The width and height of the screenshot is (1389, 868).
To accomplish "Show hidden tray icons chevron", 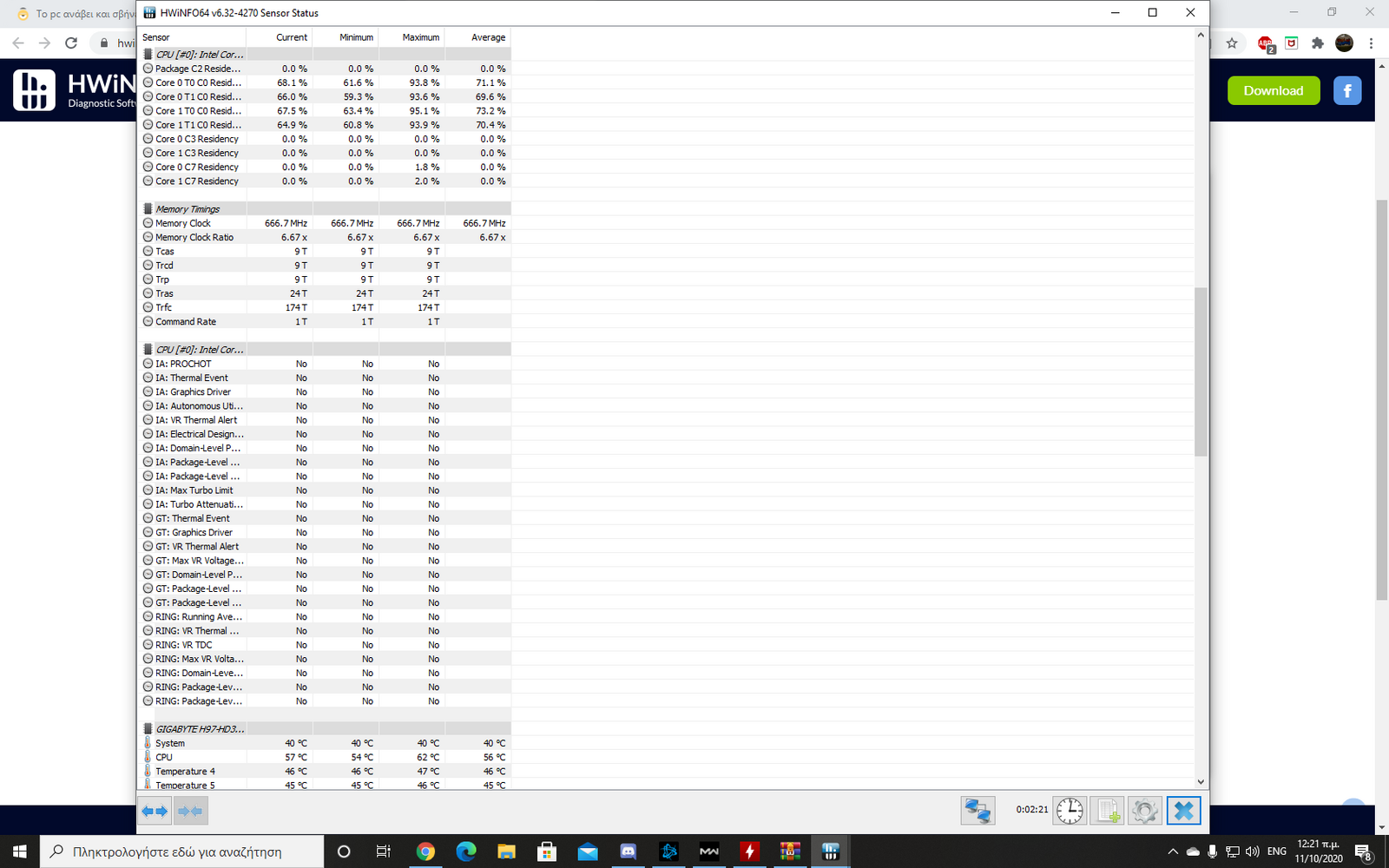I will [1173, 852].
